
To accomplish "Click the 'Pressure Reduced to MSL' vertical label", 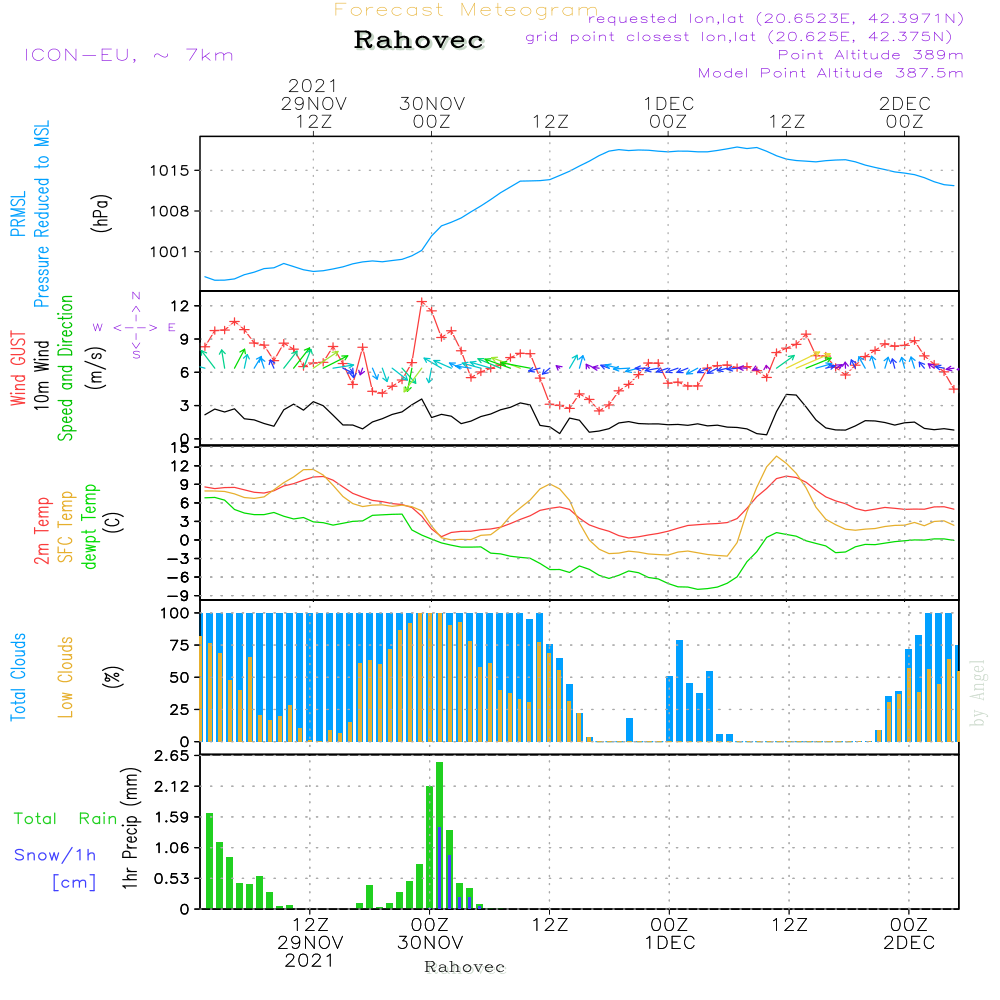I will (41, 214).
